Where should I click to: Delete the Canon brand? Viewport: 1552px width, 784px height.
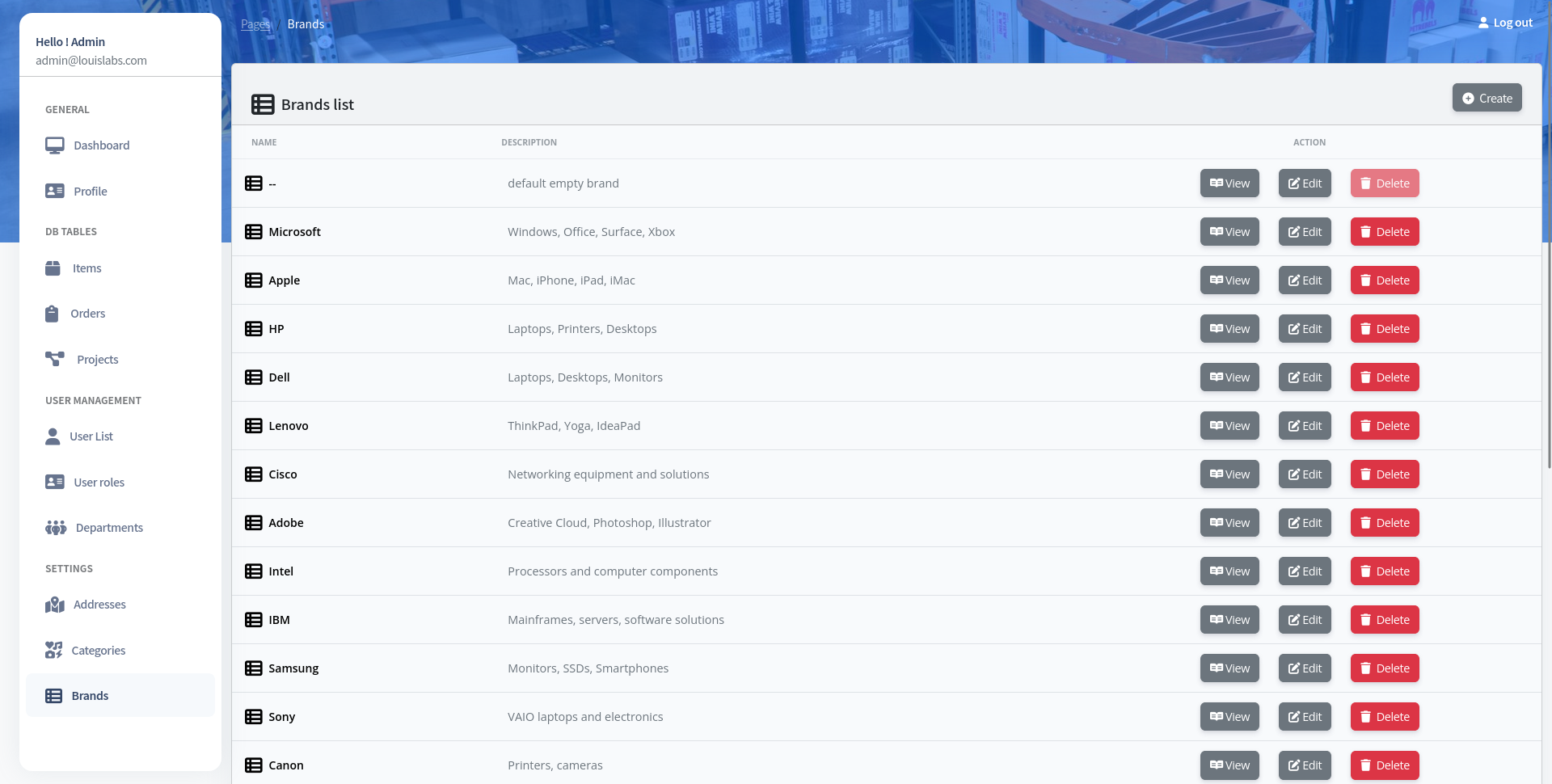[x=1385, y=765]
